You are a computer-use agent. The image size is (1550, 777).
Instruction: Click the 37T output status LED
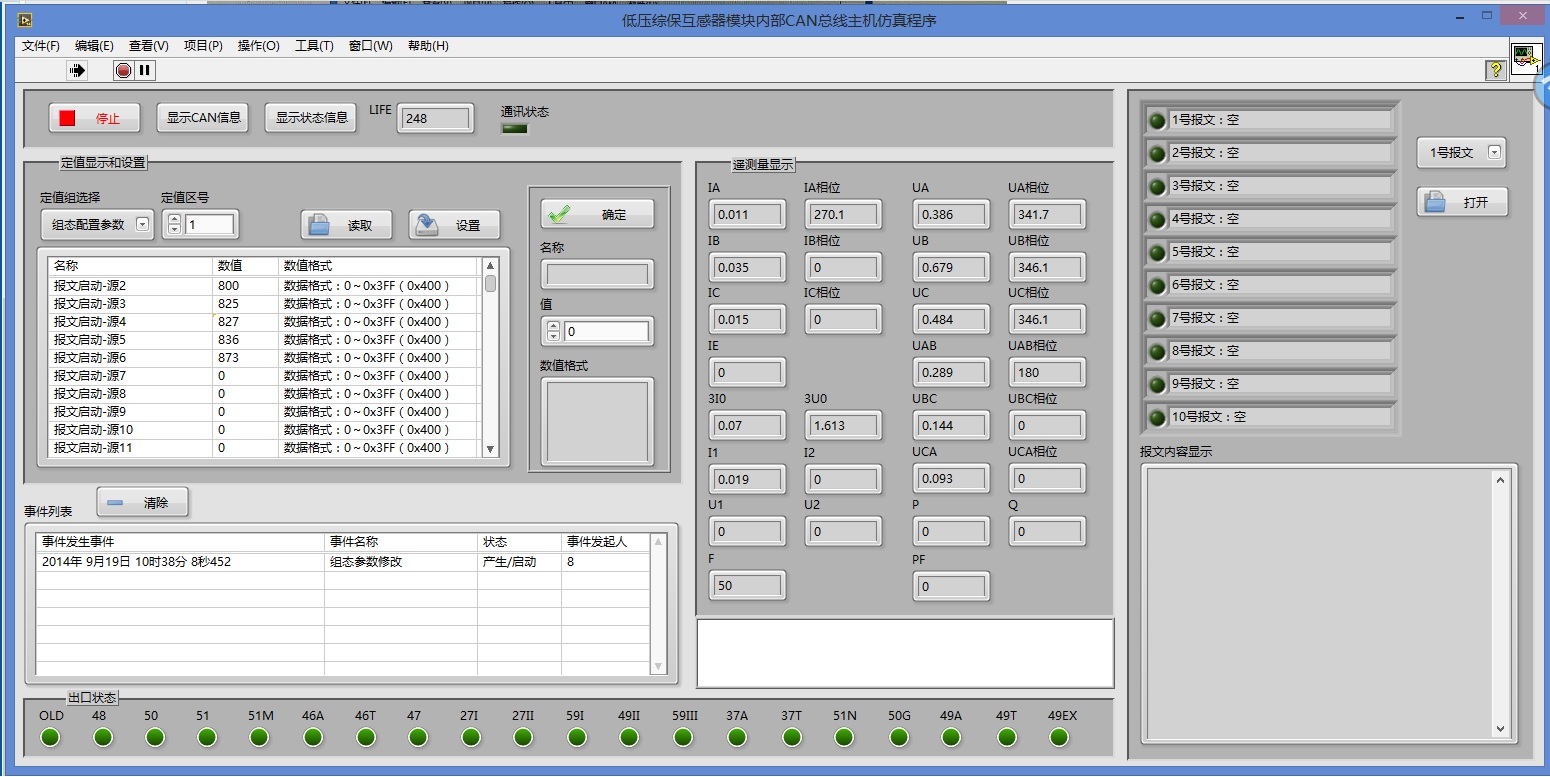792,738
